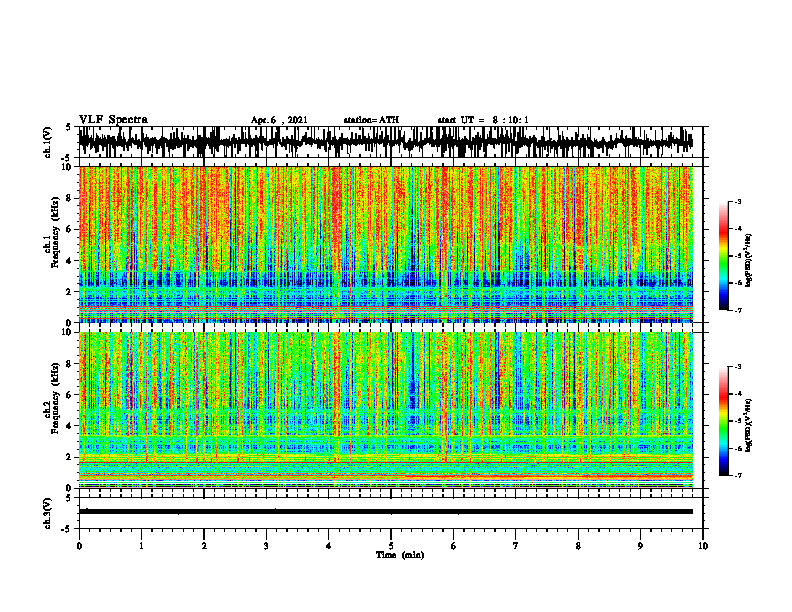
Task: Click time axis tick label '3'
Action: tap(266, 546)
